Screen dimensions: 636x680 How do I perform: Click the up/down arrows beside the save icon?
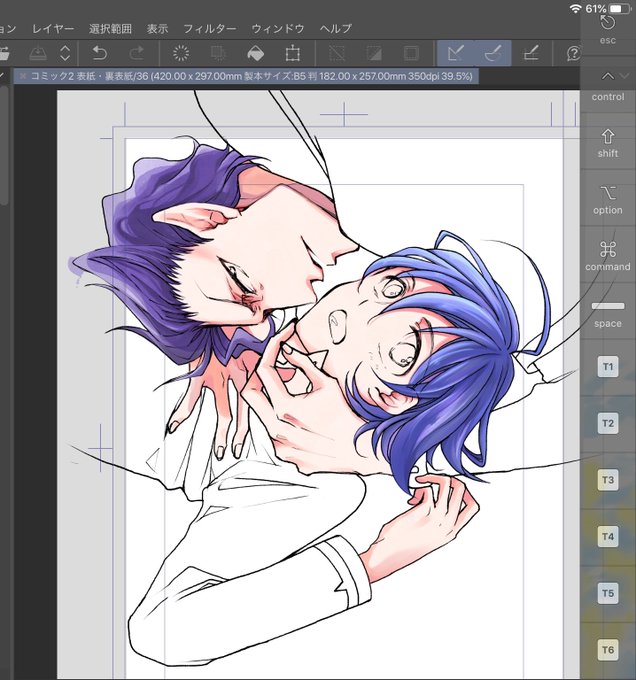coord(65,53)
